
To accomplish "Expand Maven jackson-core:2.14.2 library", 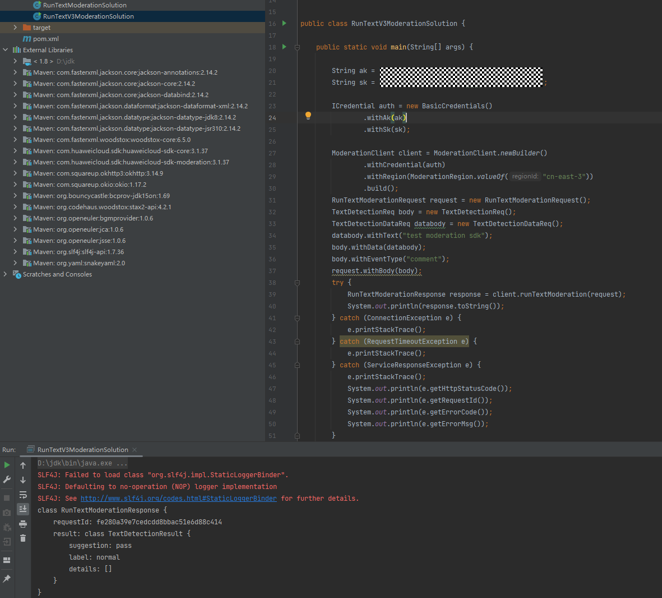I will (15, 84).
